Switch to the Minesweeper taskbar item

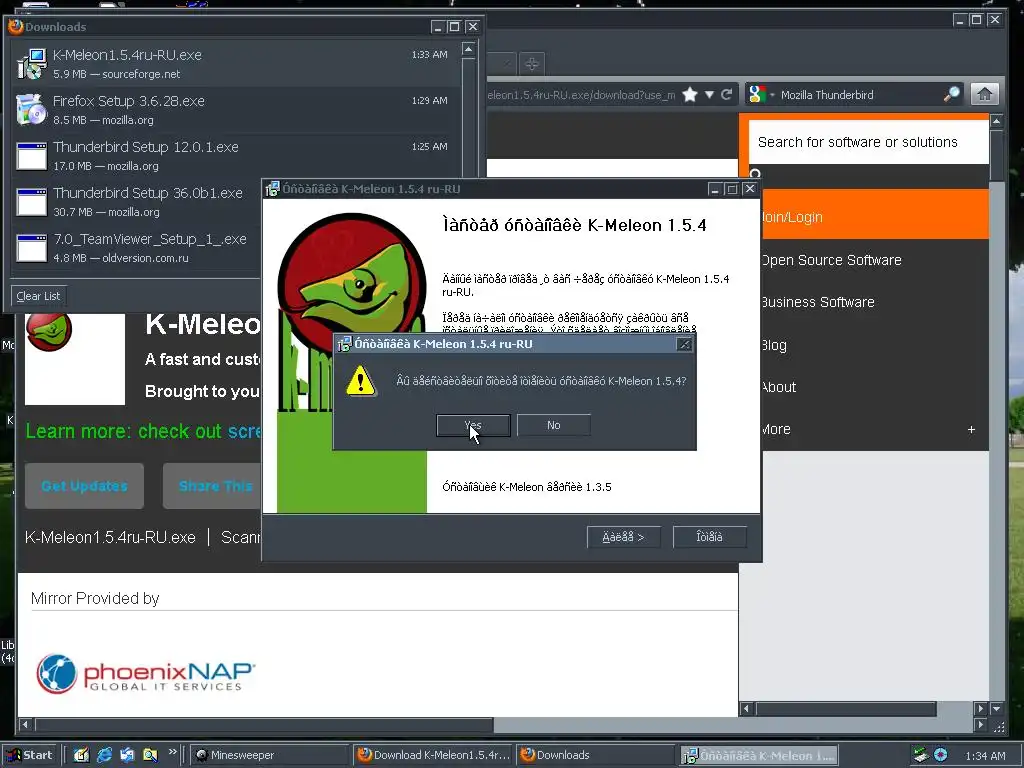click(x=270, y=755)
